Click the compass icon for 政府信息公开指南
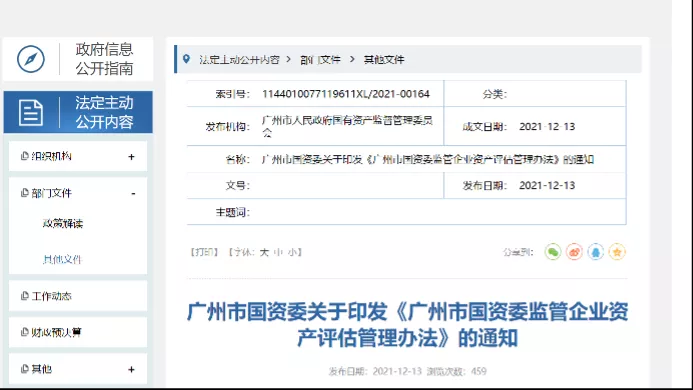The width and height of the screenshot is (693, 390). click(x=31, y=59)
